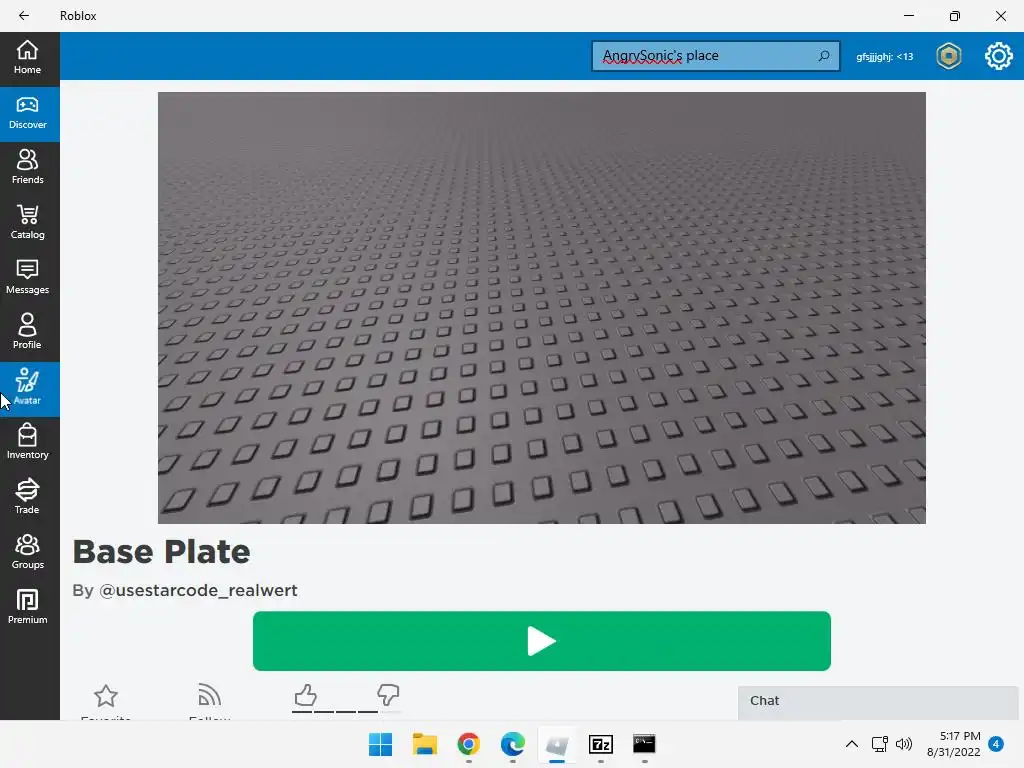Click the Base Plate game thumbnail
The width and height of the screenshot is (1024, 768).
[x=541, y=308]
